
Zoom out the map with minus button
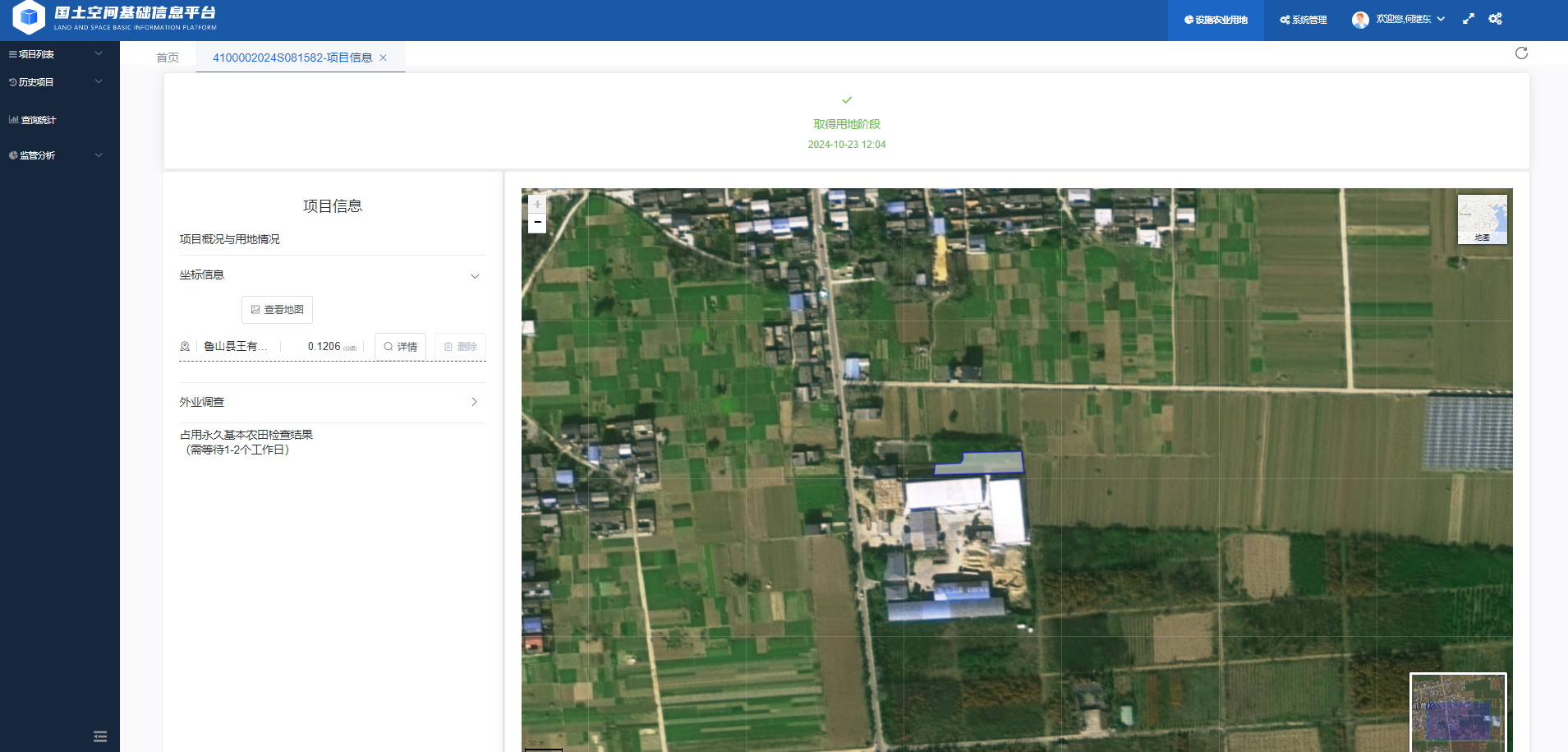click(537, 223)
